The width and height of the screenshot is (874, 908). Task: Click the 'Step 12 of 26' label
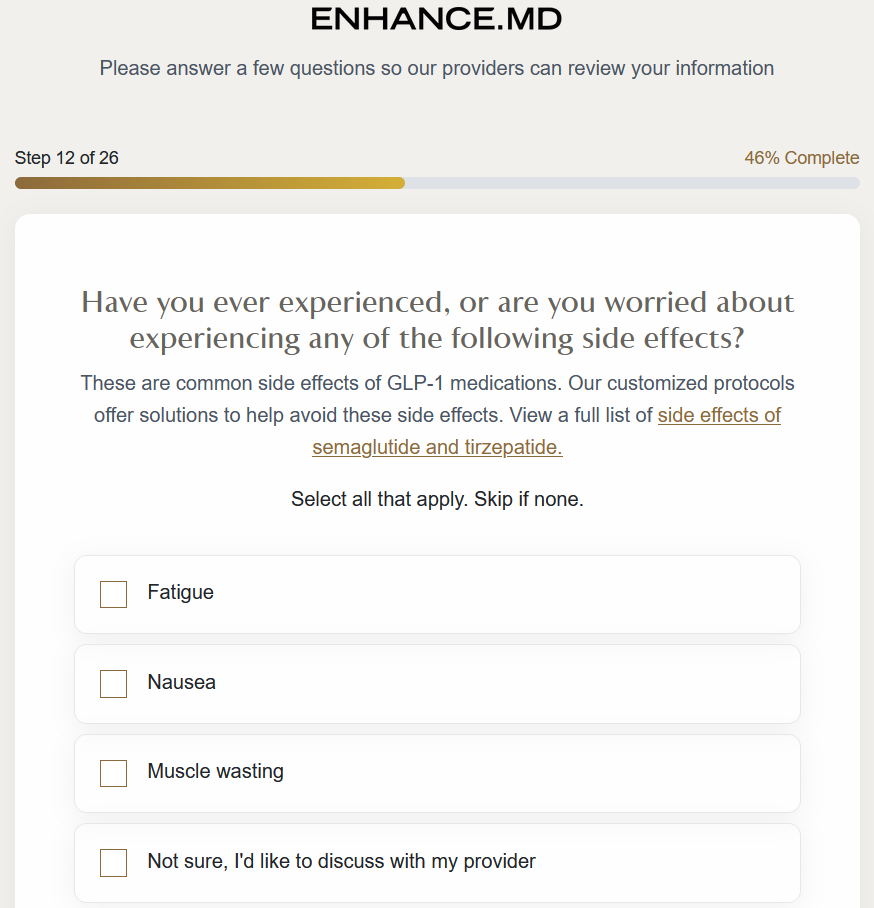click(67, 158)
